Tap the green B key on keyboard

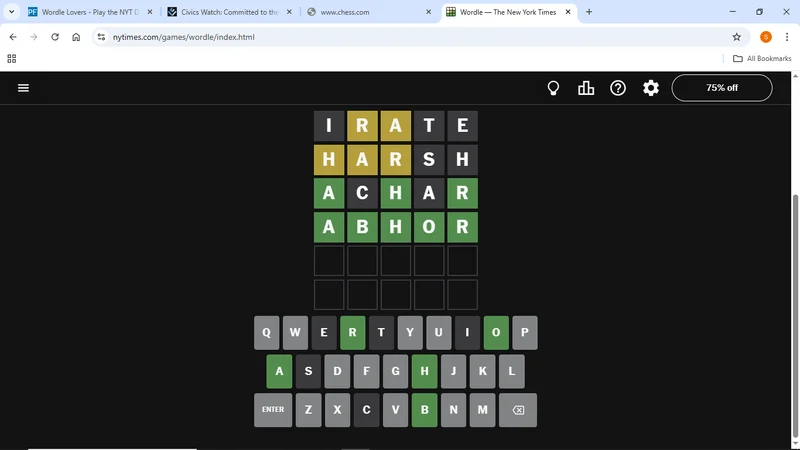424,410
